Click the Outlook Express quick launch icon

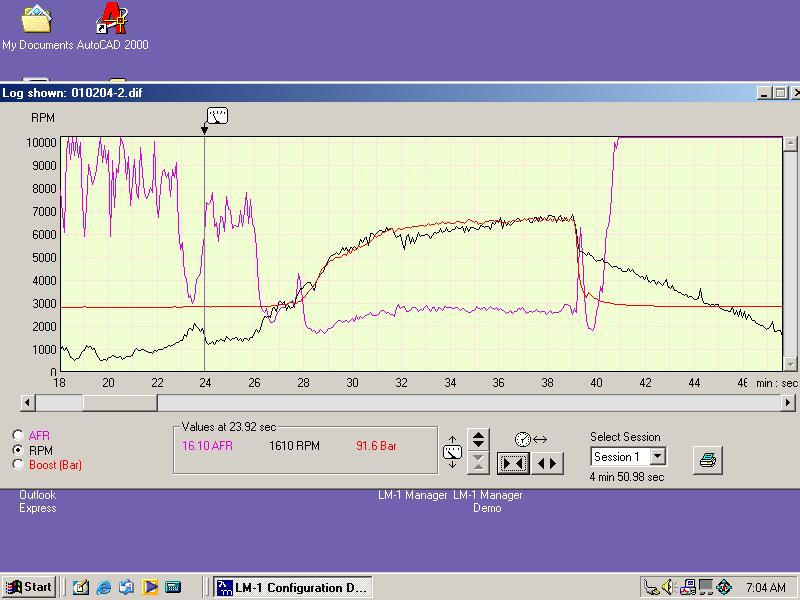click(x=127, y=587)
